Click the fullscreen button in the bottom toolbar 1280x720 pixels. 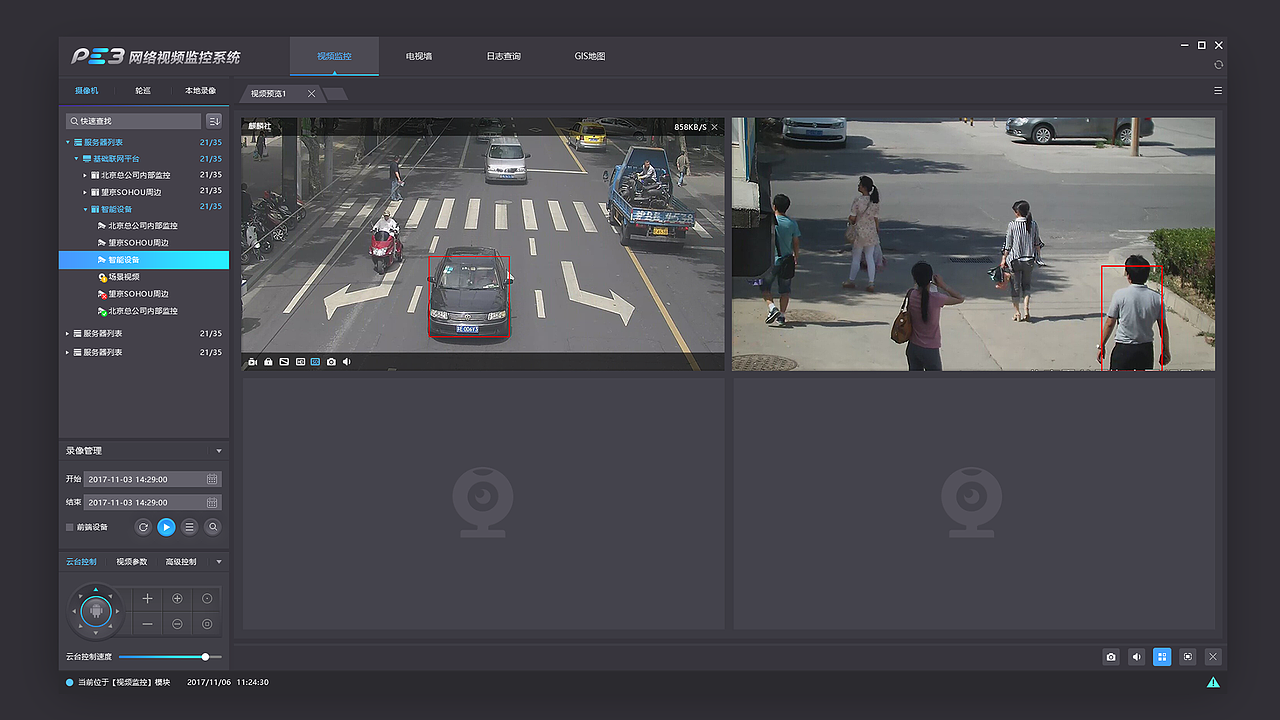pyautogui.click(x=1187, y=657)
